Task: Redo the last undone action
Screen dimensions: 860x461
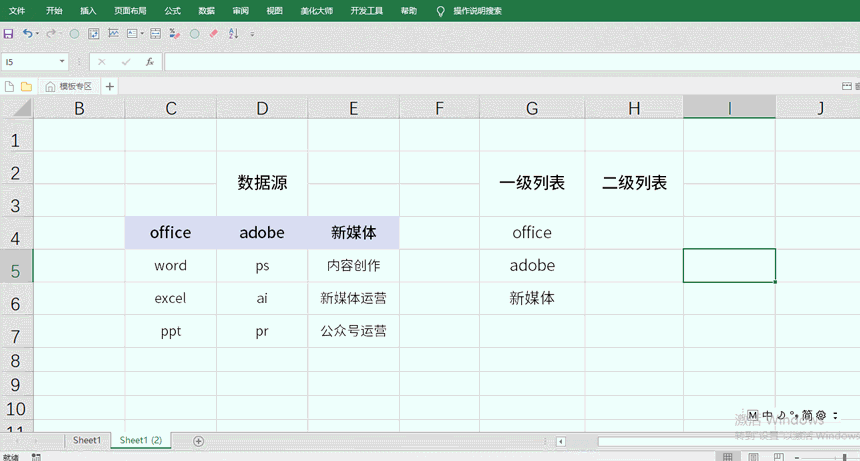Action: pos(50,34)
